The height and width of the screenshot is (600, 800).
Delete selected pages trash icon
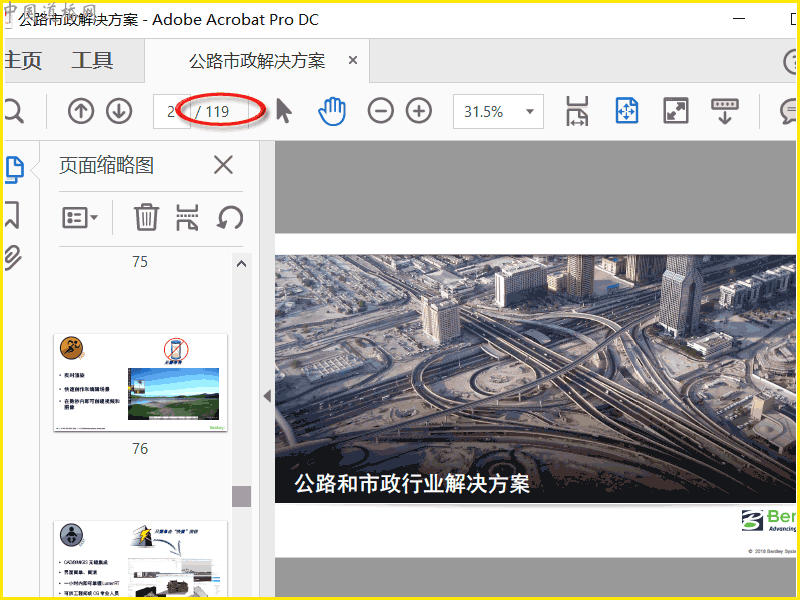point(146,217)
